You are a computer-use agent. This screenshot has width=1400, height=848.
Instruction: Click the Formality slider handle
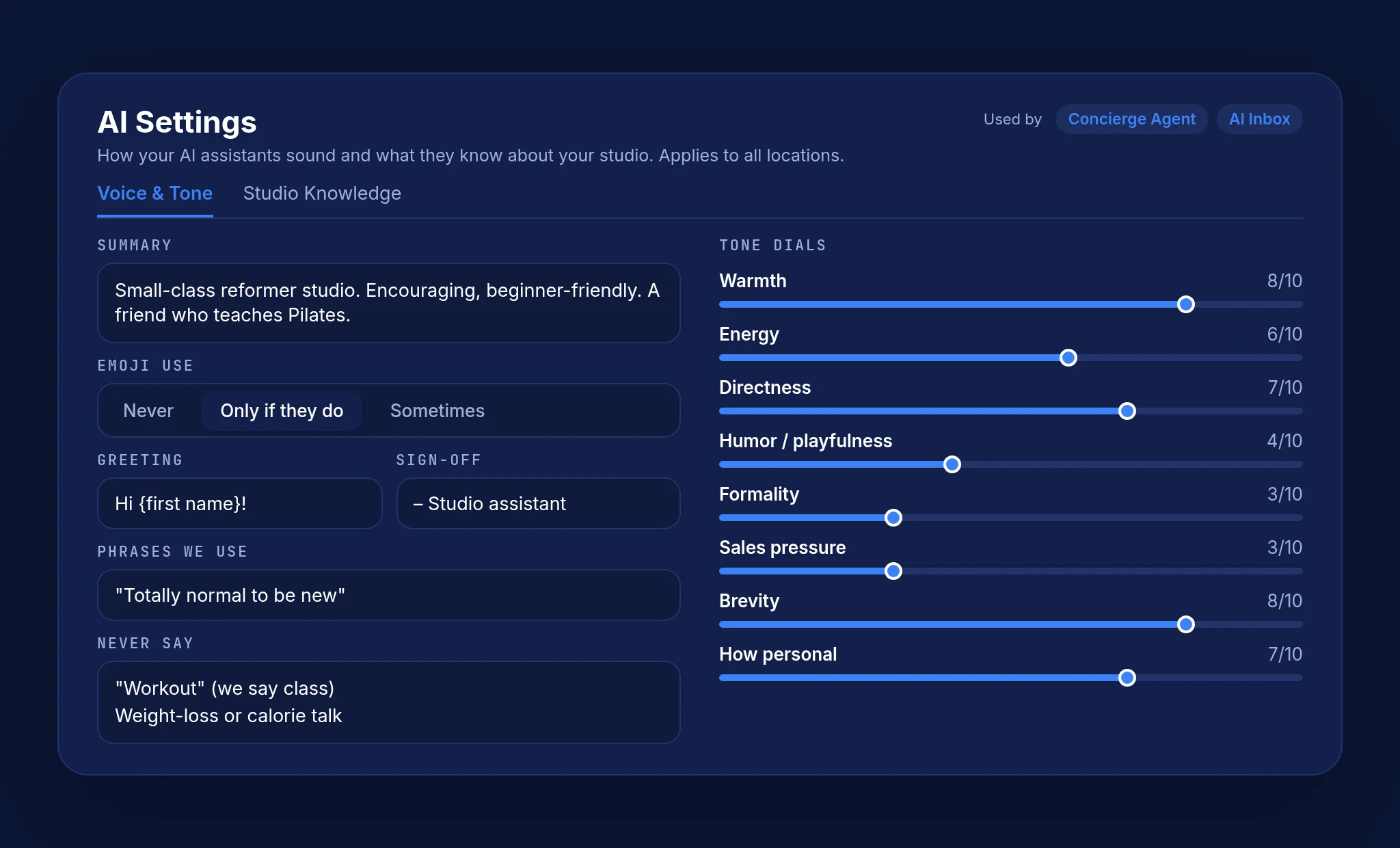tap(893, 518)
